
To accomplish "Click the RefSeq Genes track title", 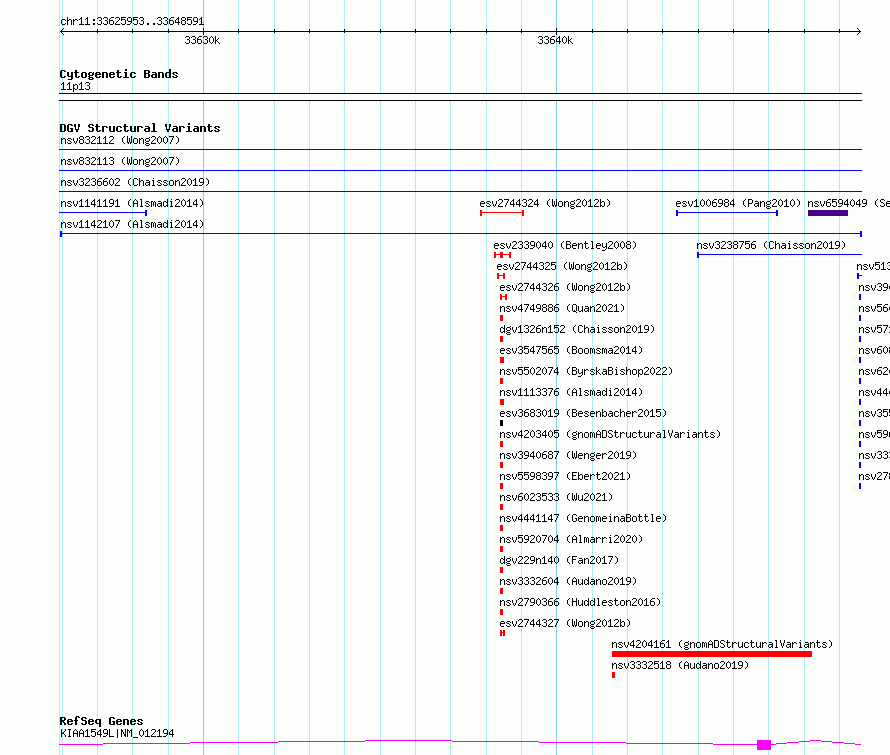I will coord(101,721).
